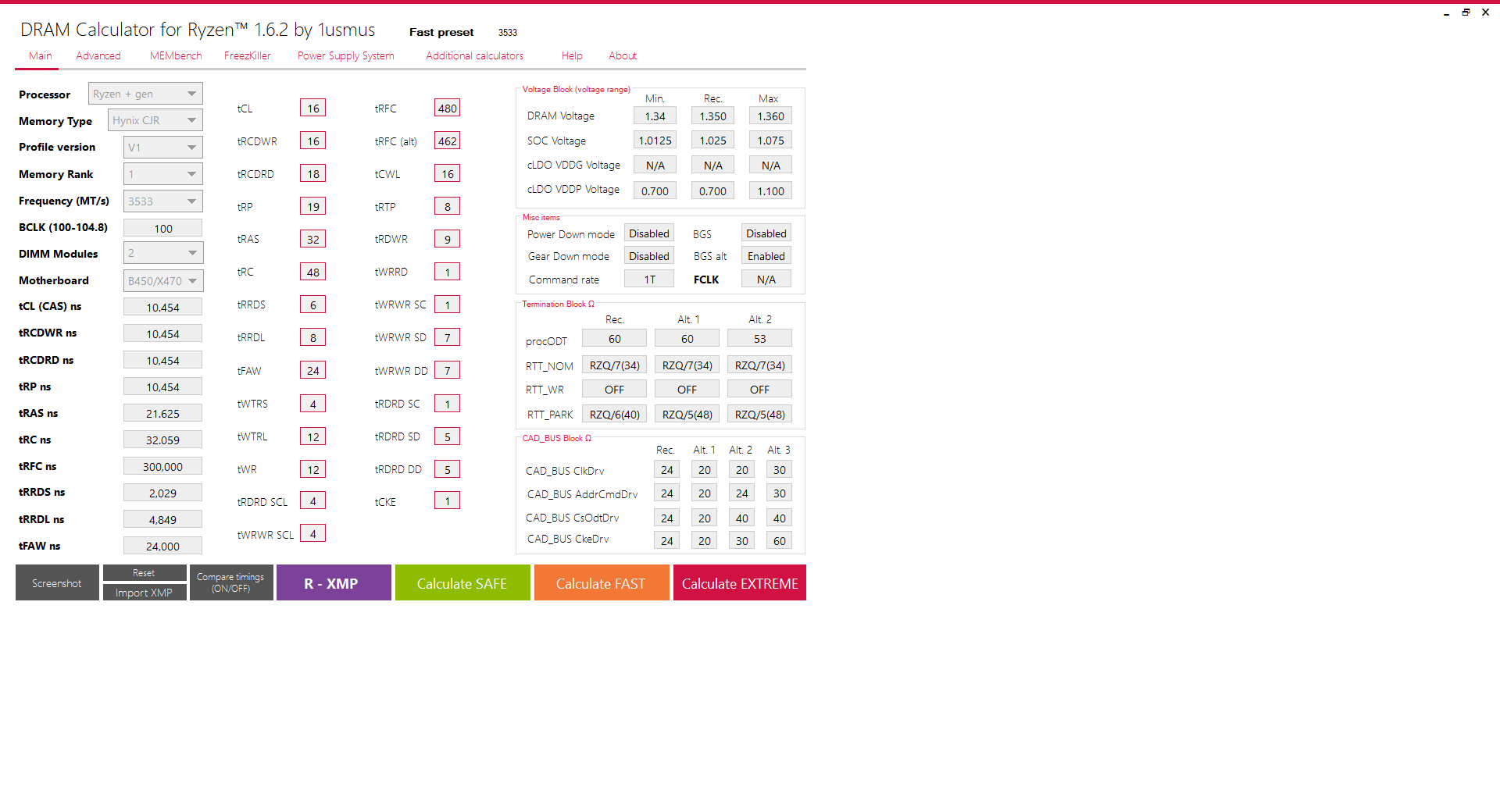Click the Calculate SAFE button
The height and width of the screenshot is (812, 1500).
coord(462,583)
